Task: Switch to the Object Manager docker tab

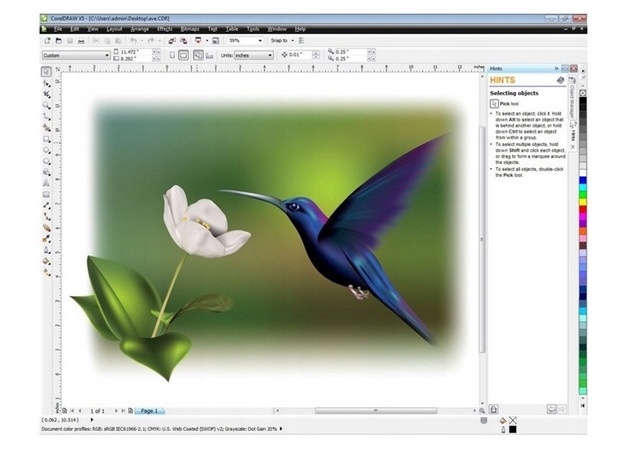Action: [572, 97]
